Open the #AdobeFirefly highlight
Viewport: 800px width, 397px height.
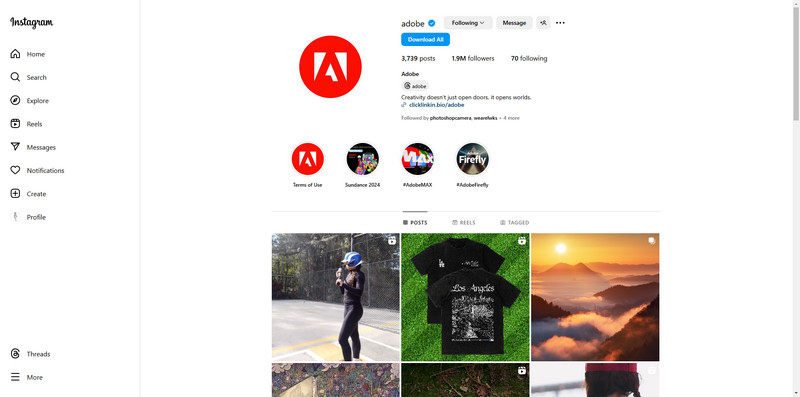click(472, 159)
